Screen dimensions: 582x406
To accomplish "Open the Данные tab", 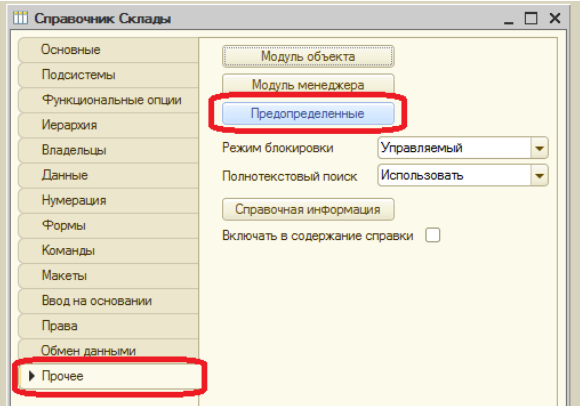I will (x=108, y=175).
